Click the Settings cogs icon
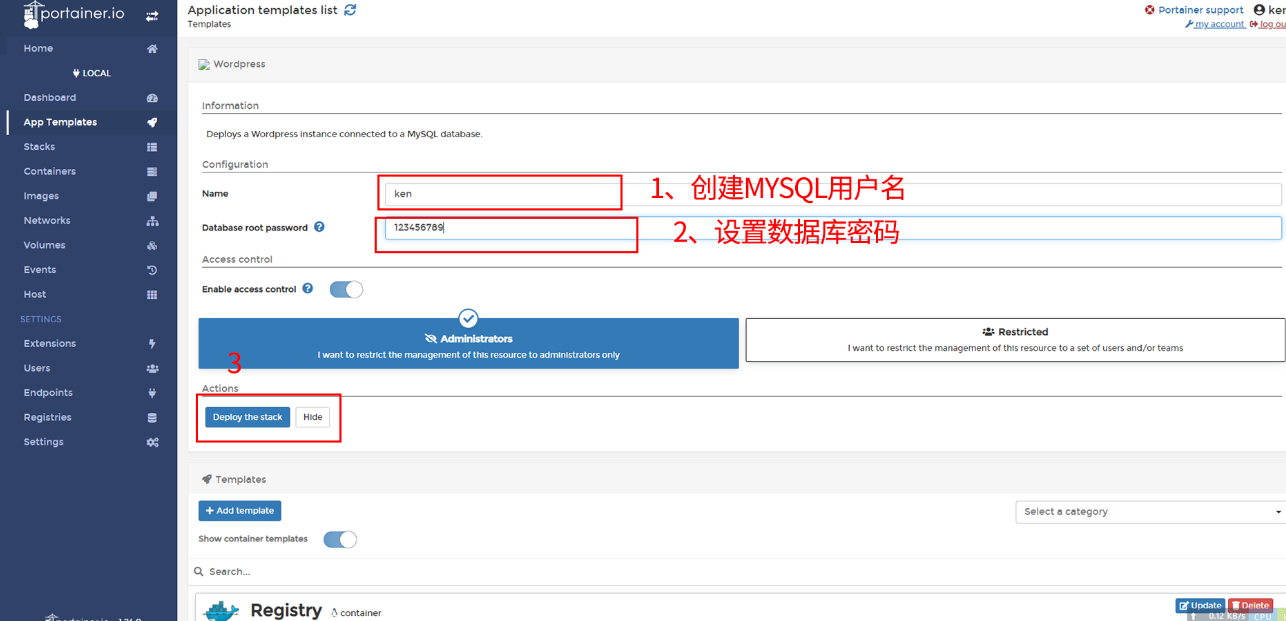Viewport: 1286px width, 621px height. click(x=152, y=442)
